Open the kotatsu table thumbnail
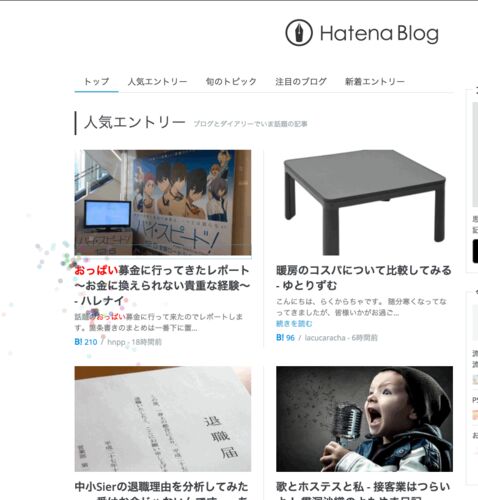This screenshot has height=500, width=478. coord(364,203)
